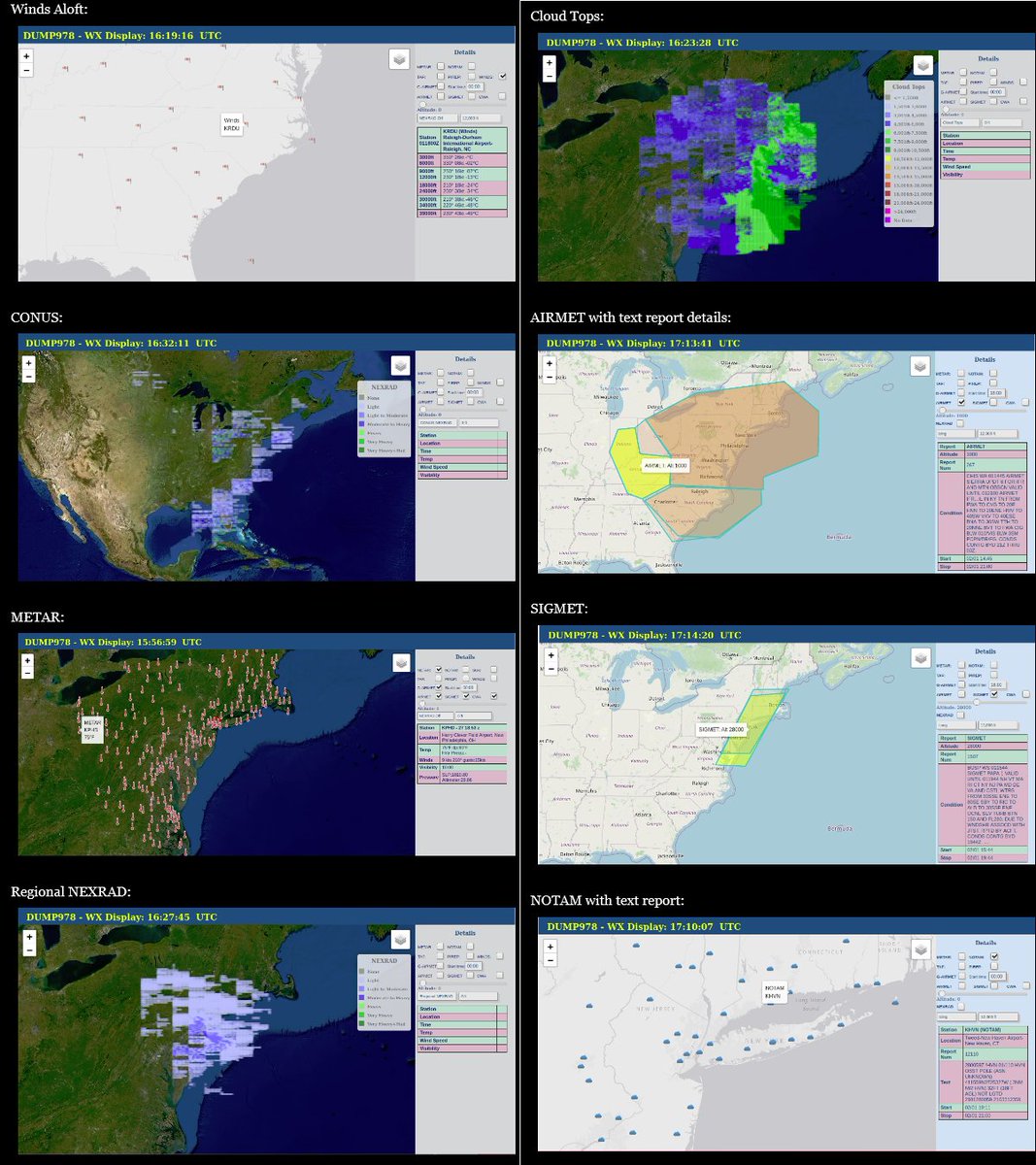
Task: Zoom in on the Regional NEXRAD map
Action: click(29, 938)
